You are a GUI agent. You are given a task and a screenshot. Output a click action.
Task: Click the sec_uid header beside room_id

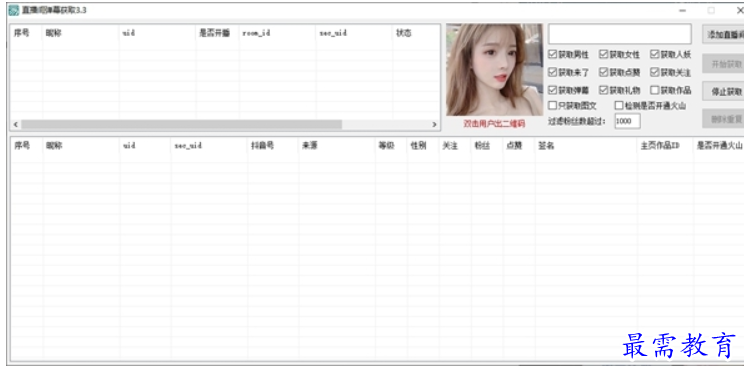coord(354,33)
